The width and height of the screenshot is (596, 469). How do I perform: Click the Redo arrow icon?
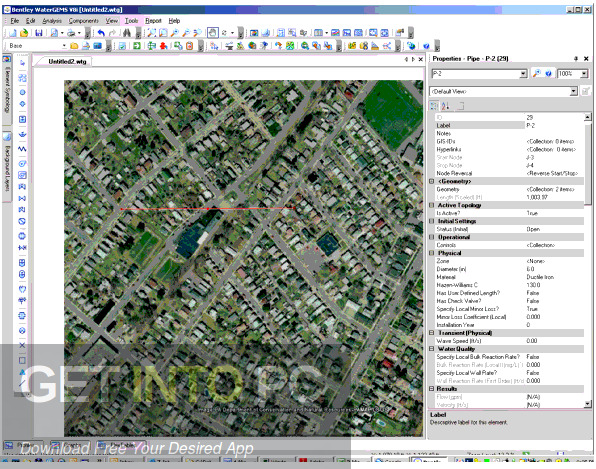tap(112, 33)
